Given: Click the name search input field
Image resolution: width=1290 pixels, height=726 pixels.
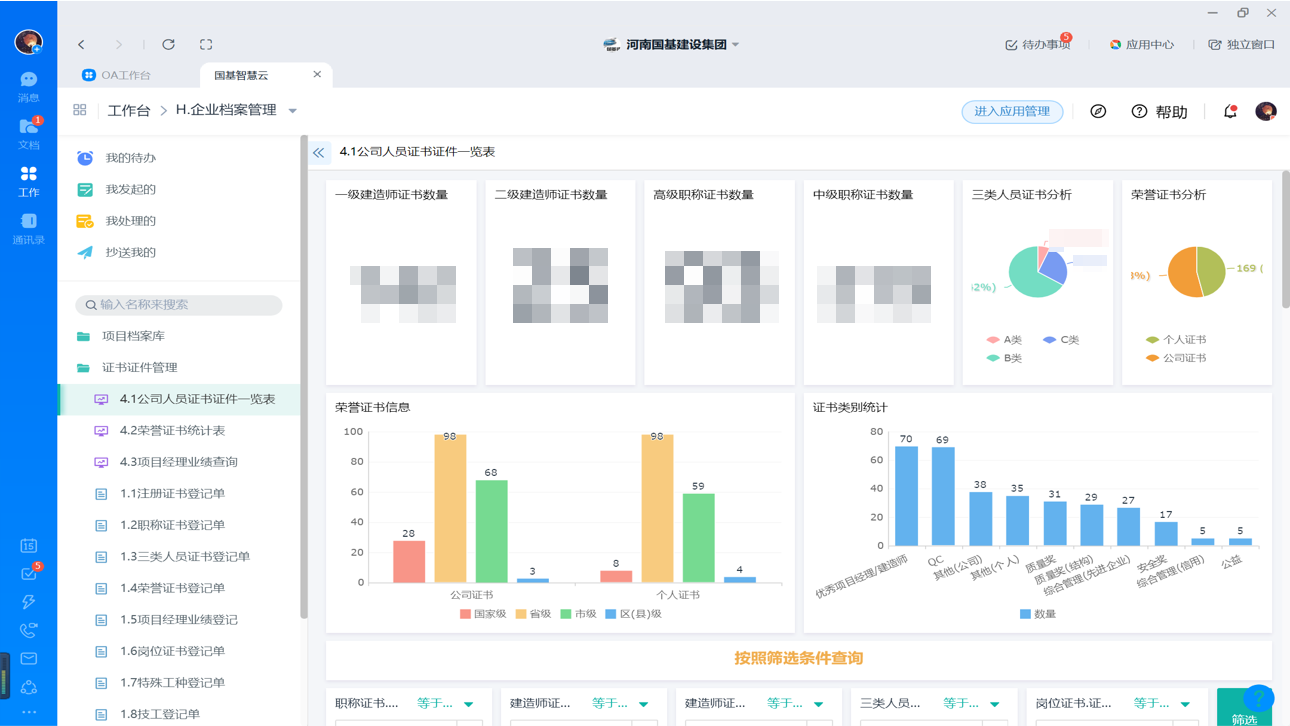Looking at the screenshot, I should [180, 304].
